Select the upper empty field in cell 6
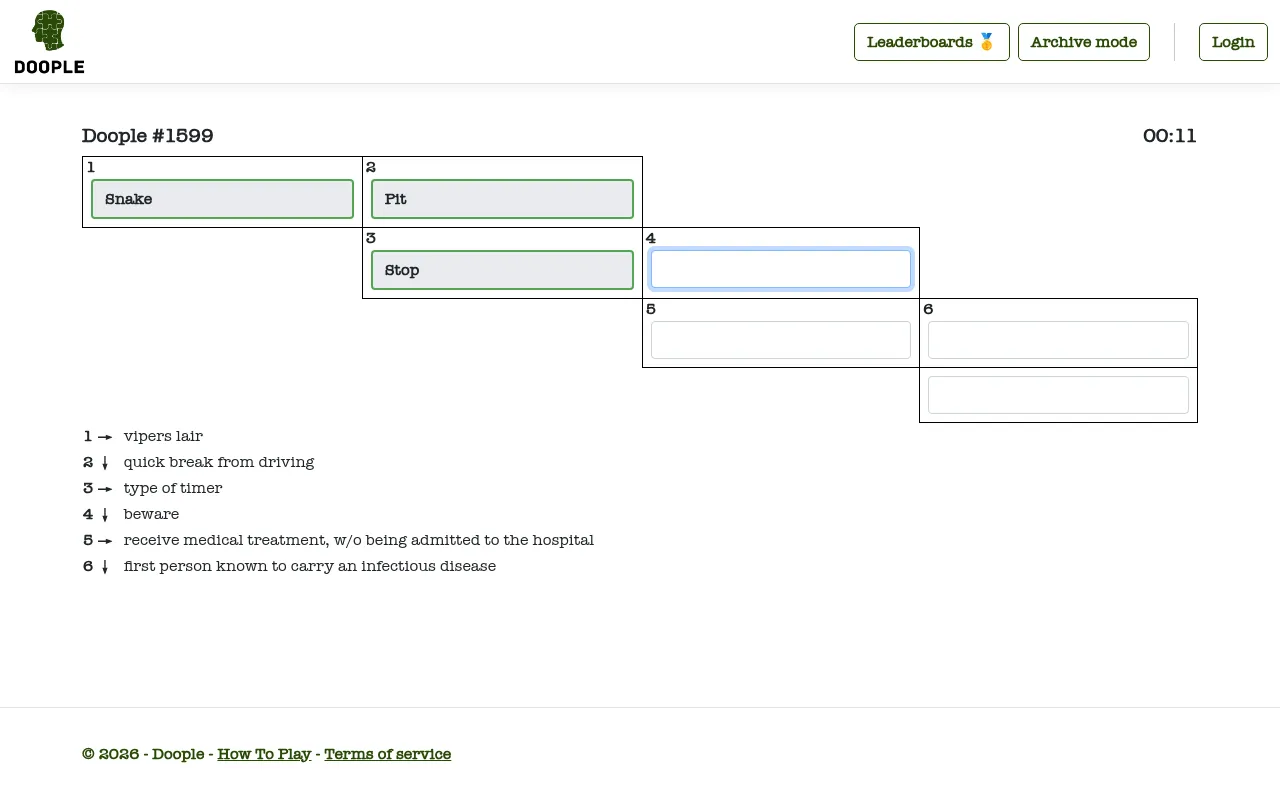The image size is (1280, 800). tap(1058, 340)
